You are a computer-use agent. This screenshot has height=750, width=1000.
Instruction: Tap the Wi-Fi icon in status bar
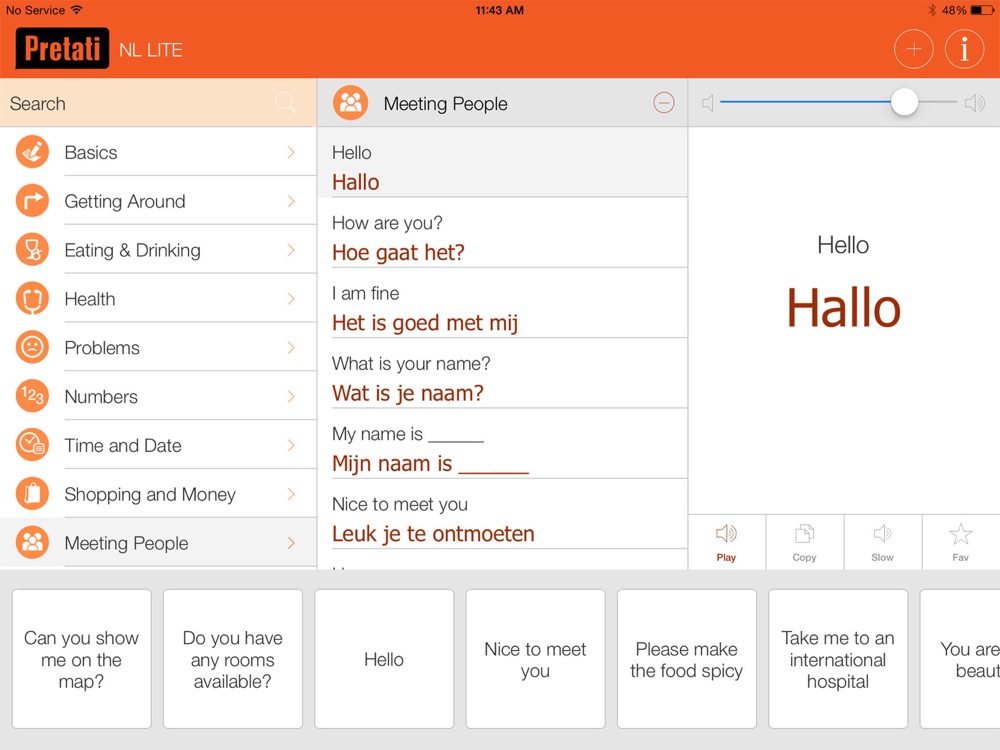coord(77,10)
